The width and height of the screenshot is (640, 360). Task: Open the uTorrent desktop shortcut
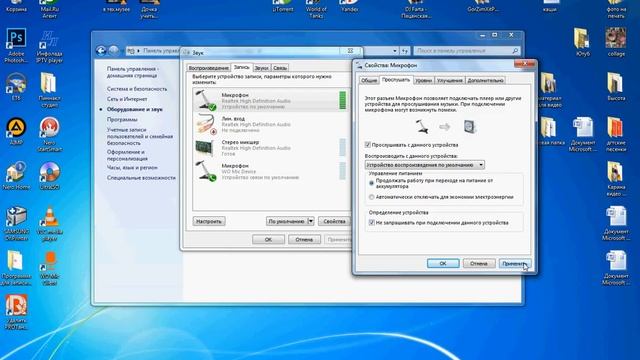(x=282, y=6)
